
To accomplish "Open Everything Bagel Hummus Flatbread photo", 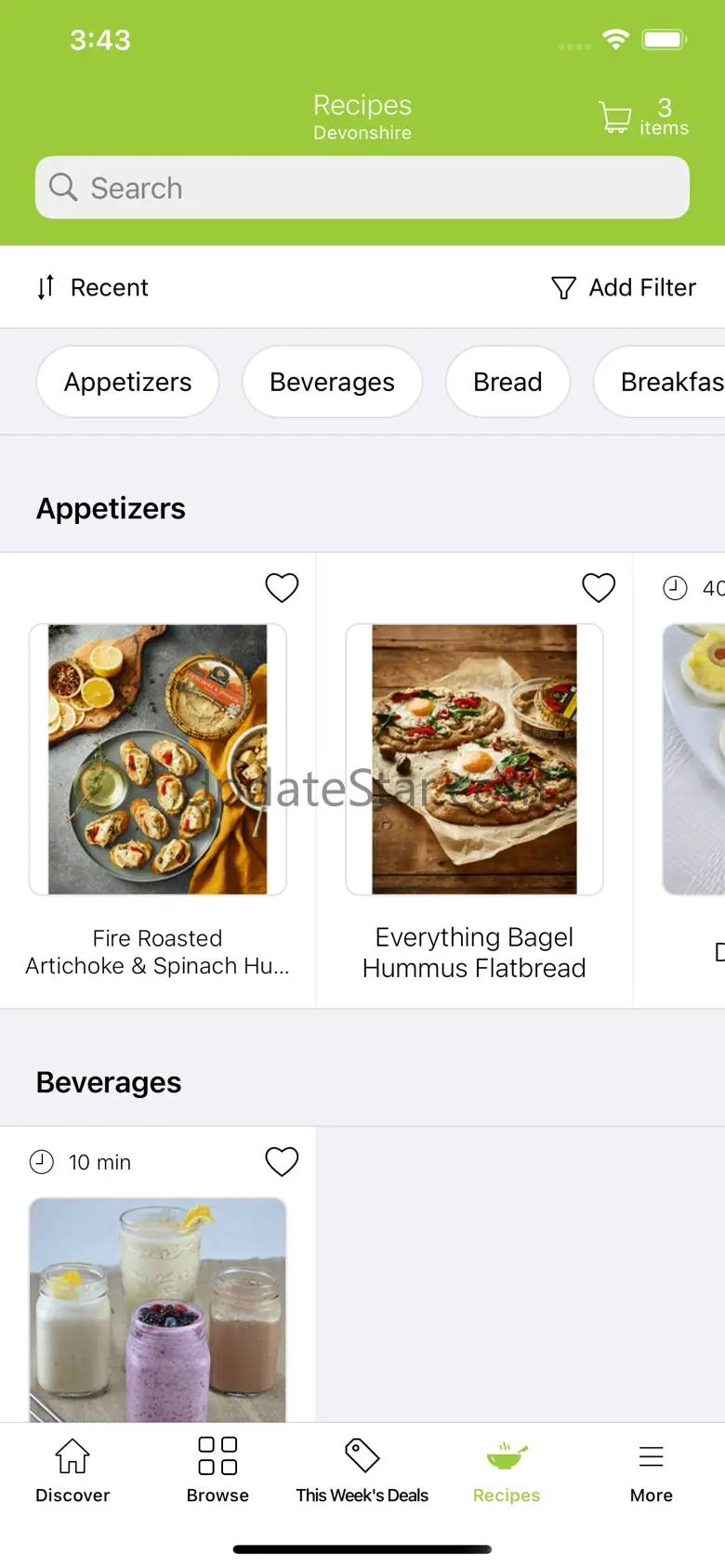I will [474, 759].
